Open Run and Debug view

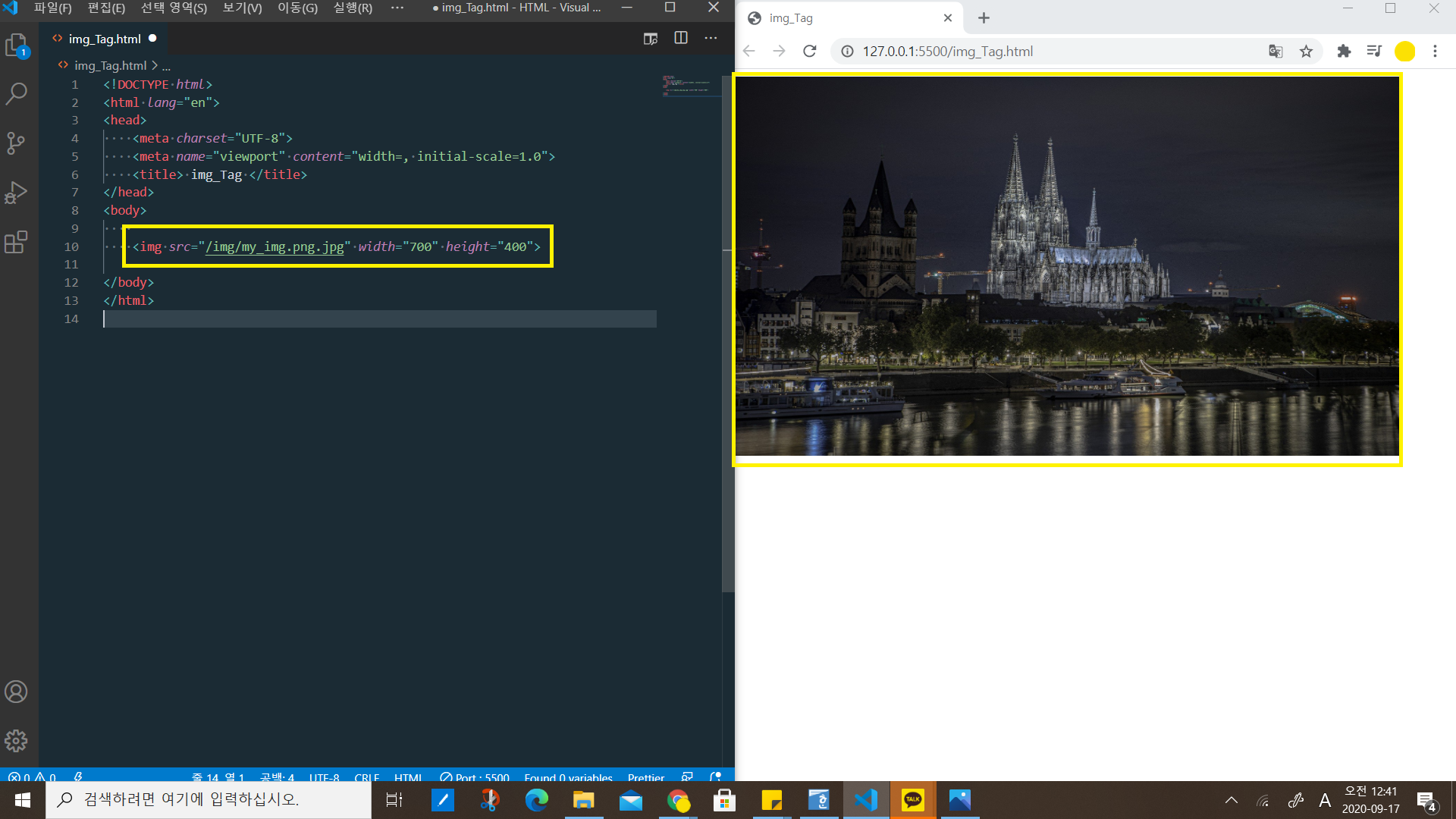coord(16,193)
